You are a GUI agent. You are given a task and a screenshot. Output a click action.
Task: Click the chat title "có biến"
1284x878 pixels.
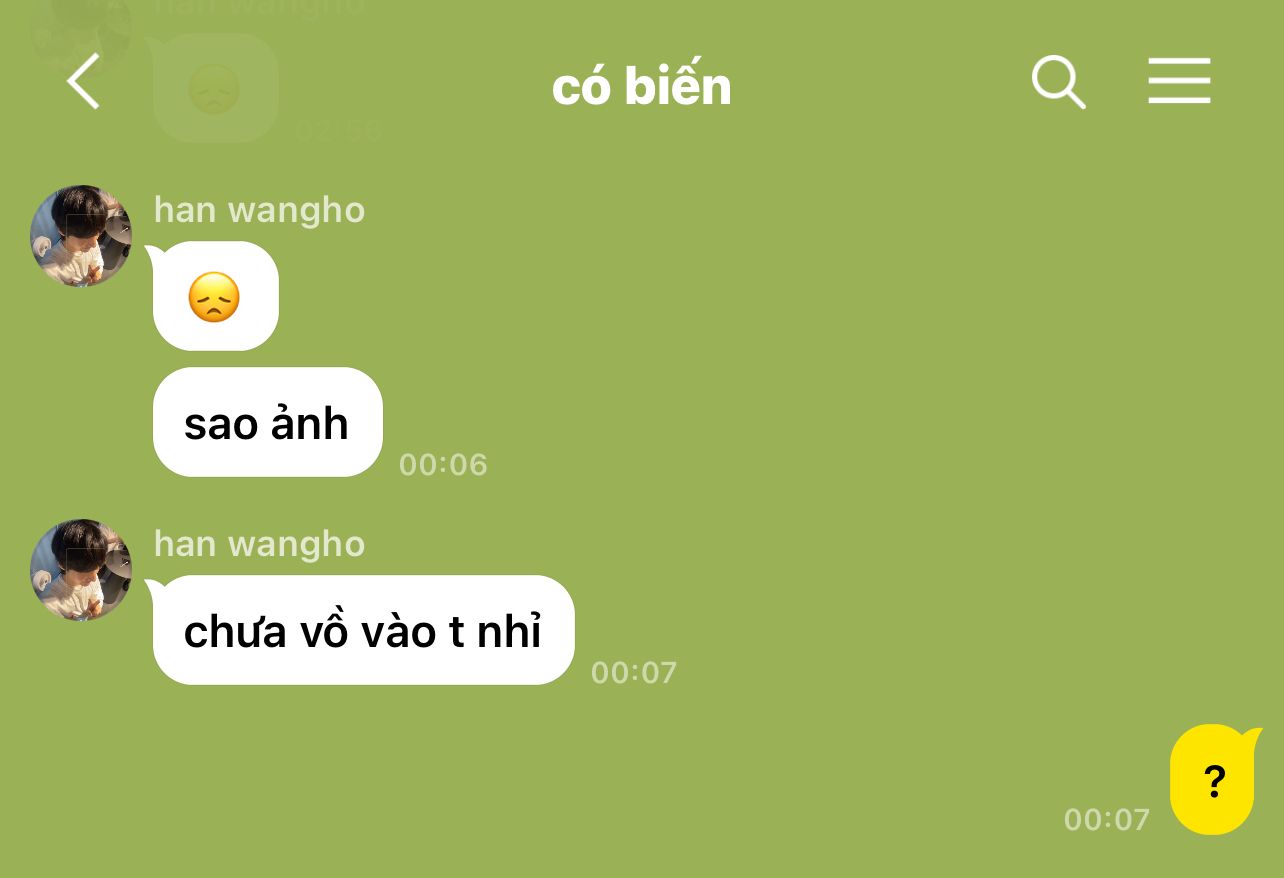tap(642, 86)
